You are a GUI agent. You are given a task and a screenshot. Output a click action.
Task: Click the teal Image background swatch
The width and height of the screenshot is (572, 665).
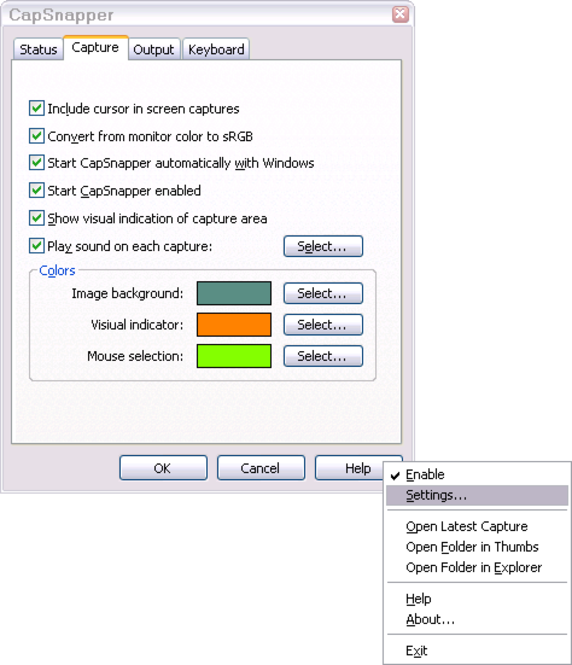coord(234,293)
